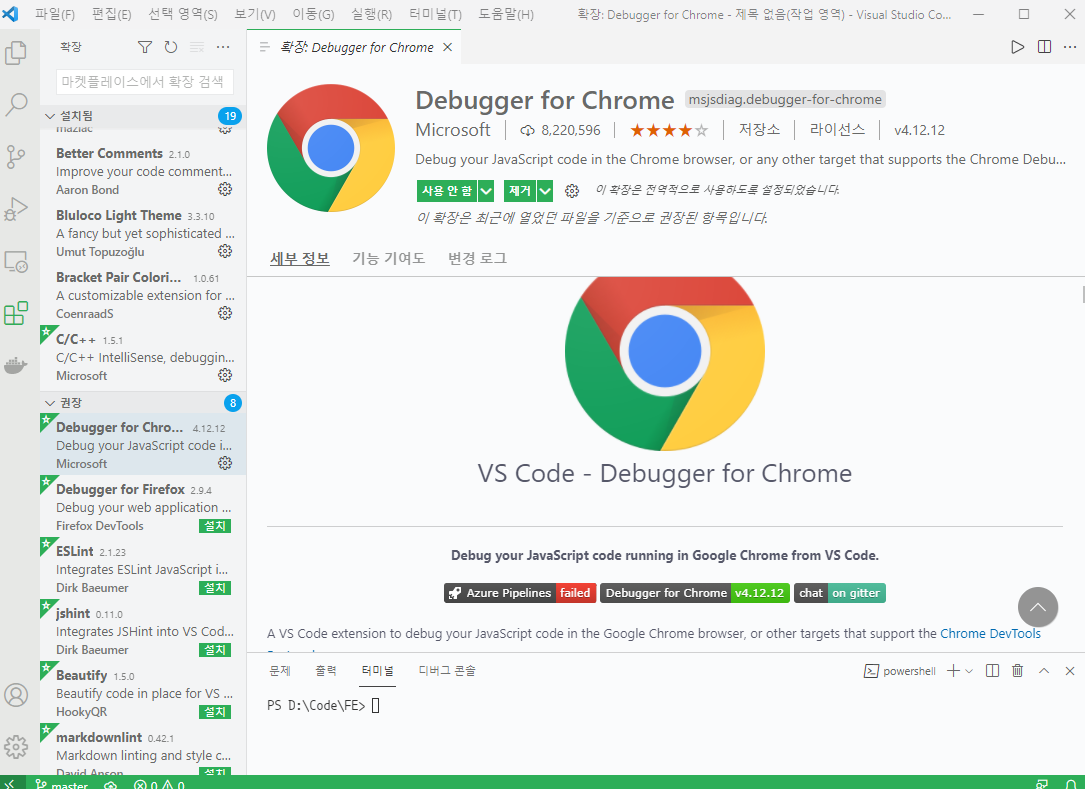Switch to the Output panel tab
The width and height of the screenshot is (1085, 789).
point(326,671)
